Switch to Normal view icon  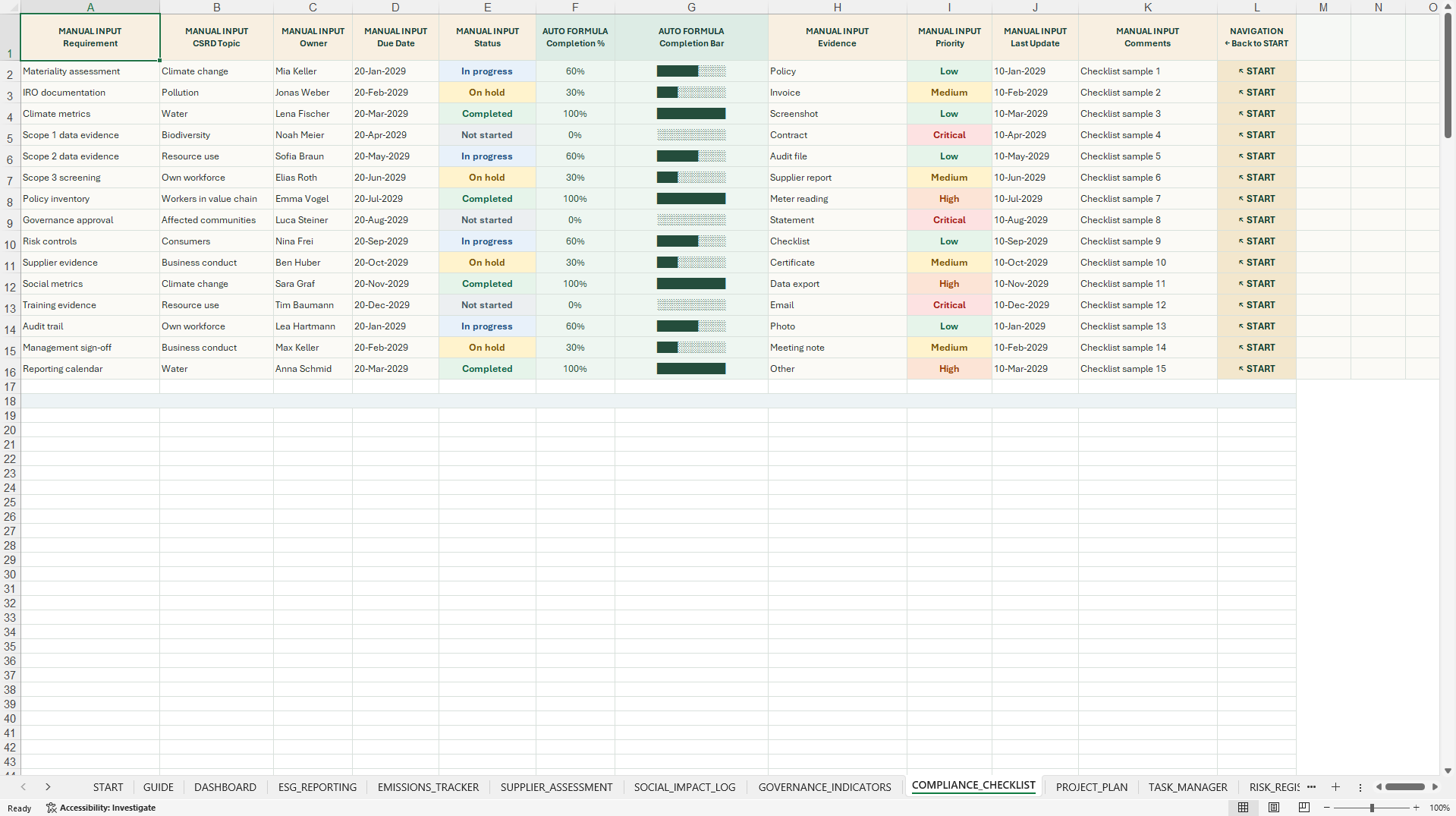(1243, 808)
